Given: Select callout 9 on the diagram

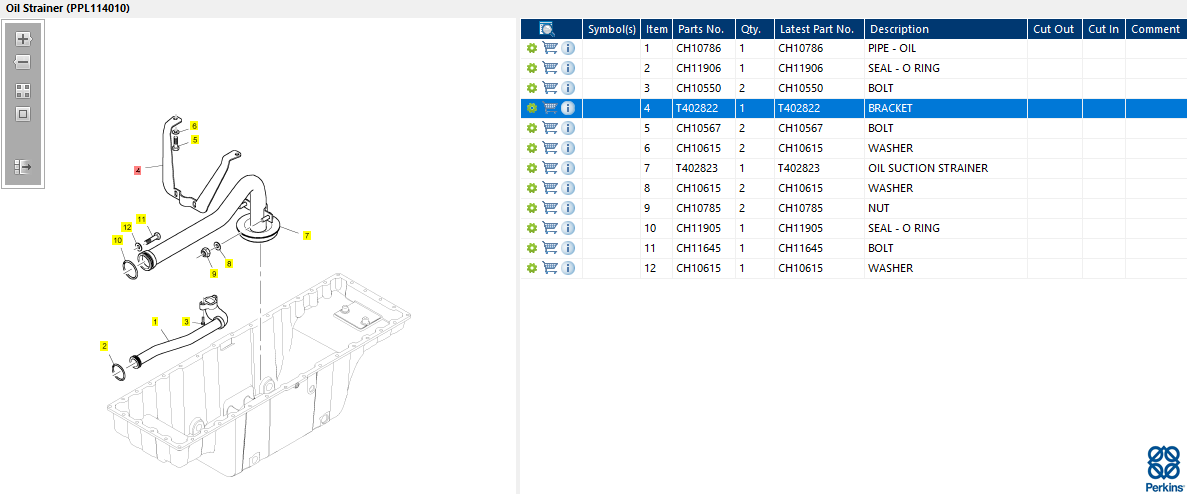Looking at the screenshot, I should pyautogui.click(x=213, y=274).
